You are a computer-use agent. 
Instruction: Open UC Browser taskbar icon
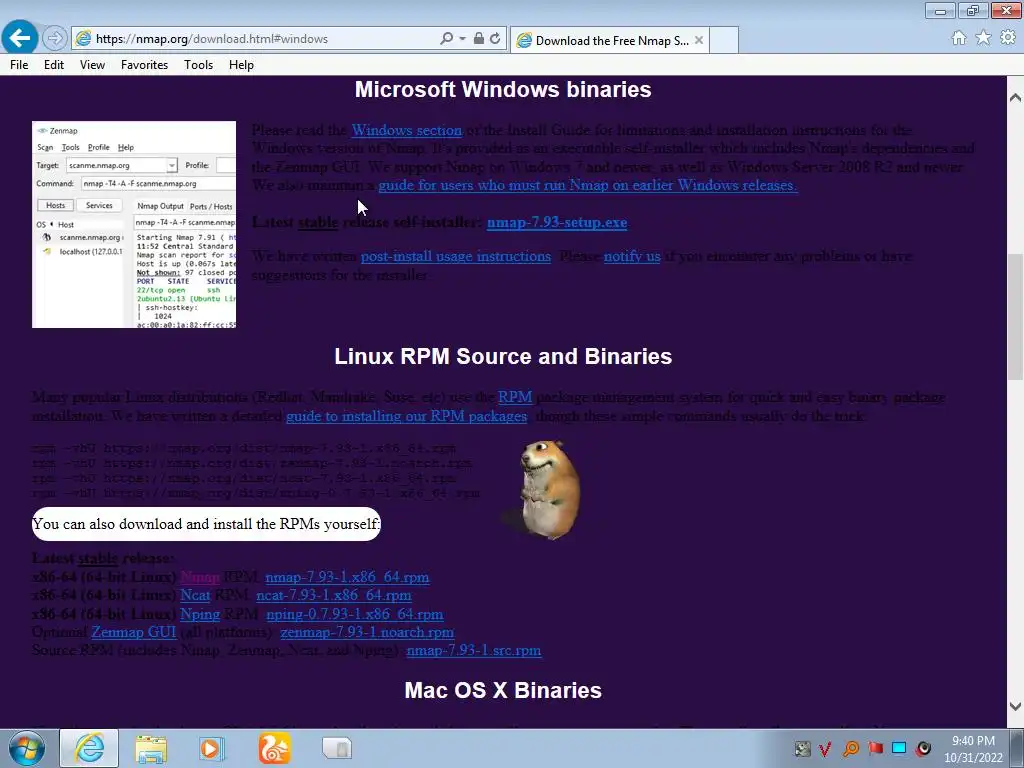(274, 748)
